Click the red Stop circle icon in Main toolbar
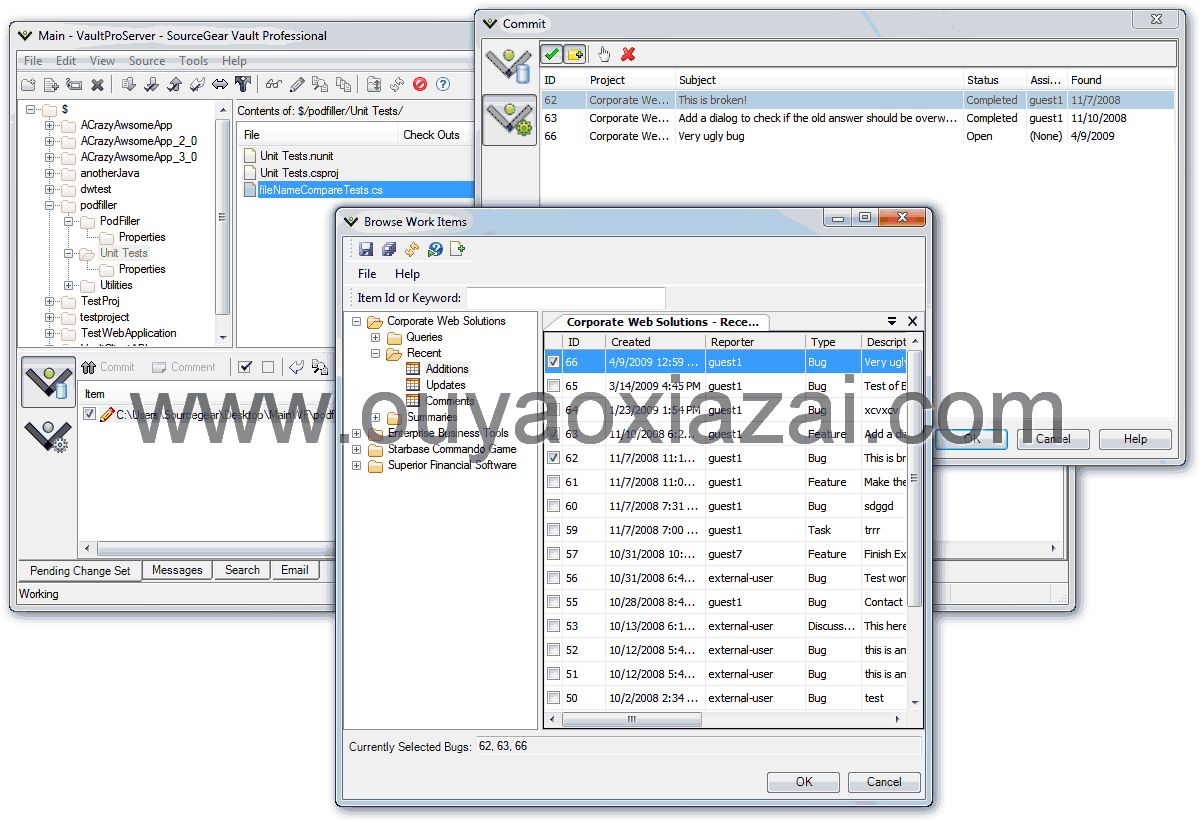 pyautogui.click(x=420, y=85)
